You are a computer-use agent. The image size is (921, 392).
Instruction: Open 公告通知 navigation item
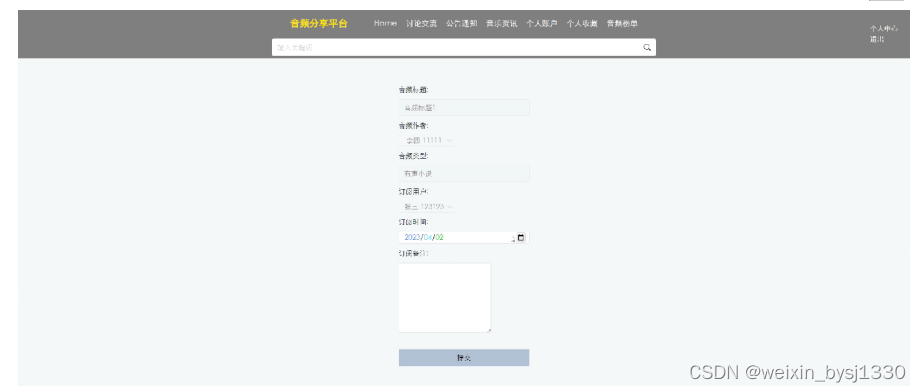click(462, 24)
